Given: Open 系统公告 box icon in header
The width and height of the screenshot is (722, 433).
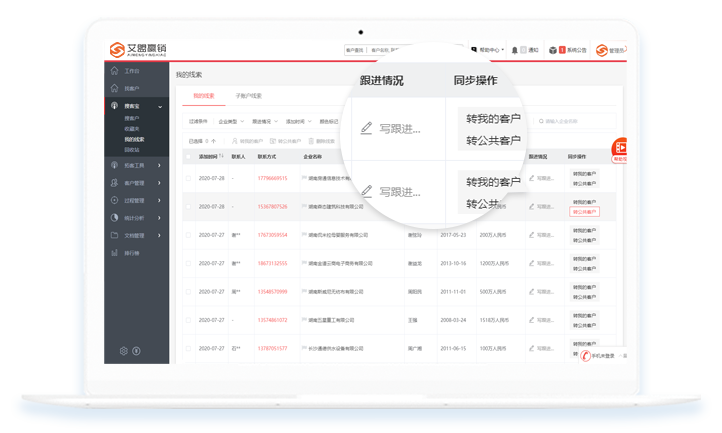Looking at the screenshot, I should pos(551,49).
